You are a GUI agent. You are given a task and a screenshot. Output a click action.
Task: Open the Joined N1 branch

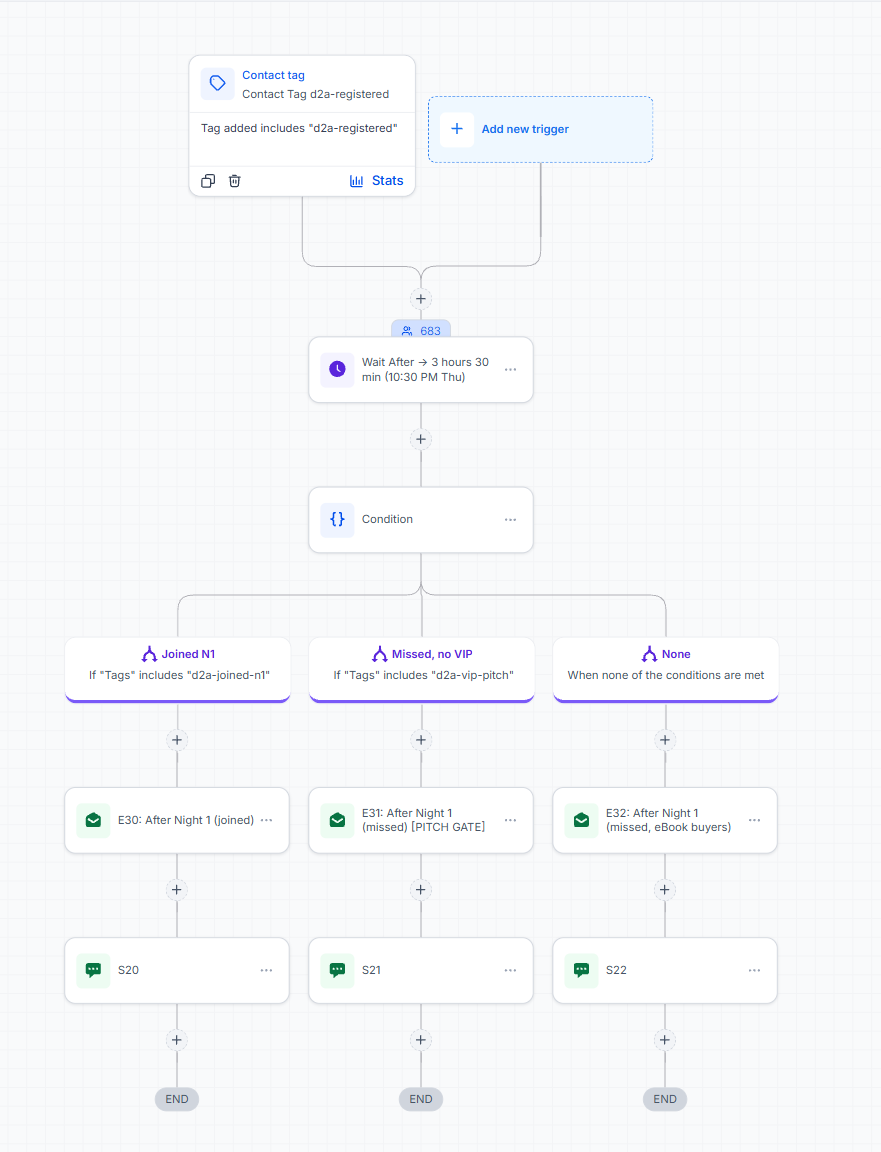click(x=178, y=668)
